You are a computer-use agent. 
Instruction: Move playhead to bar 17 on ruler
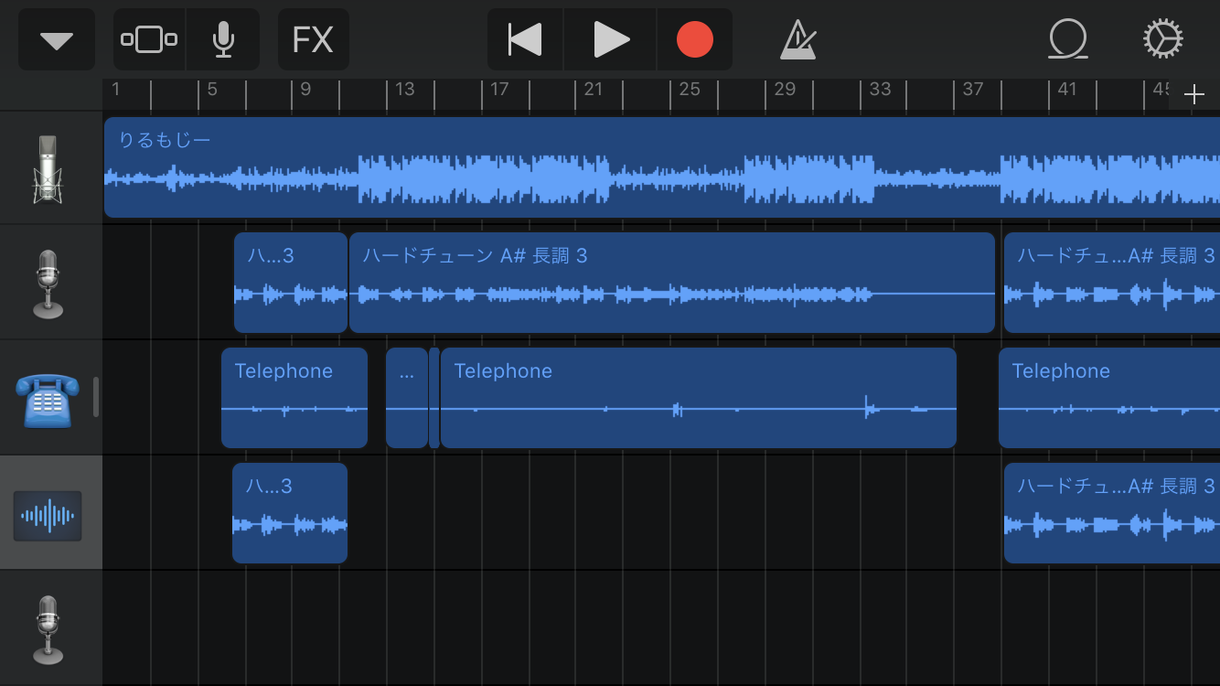tap(499, 90)
